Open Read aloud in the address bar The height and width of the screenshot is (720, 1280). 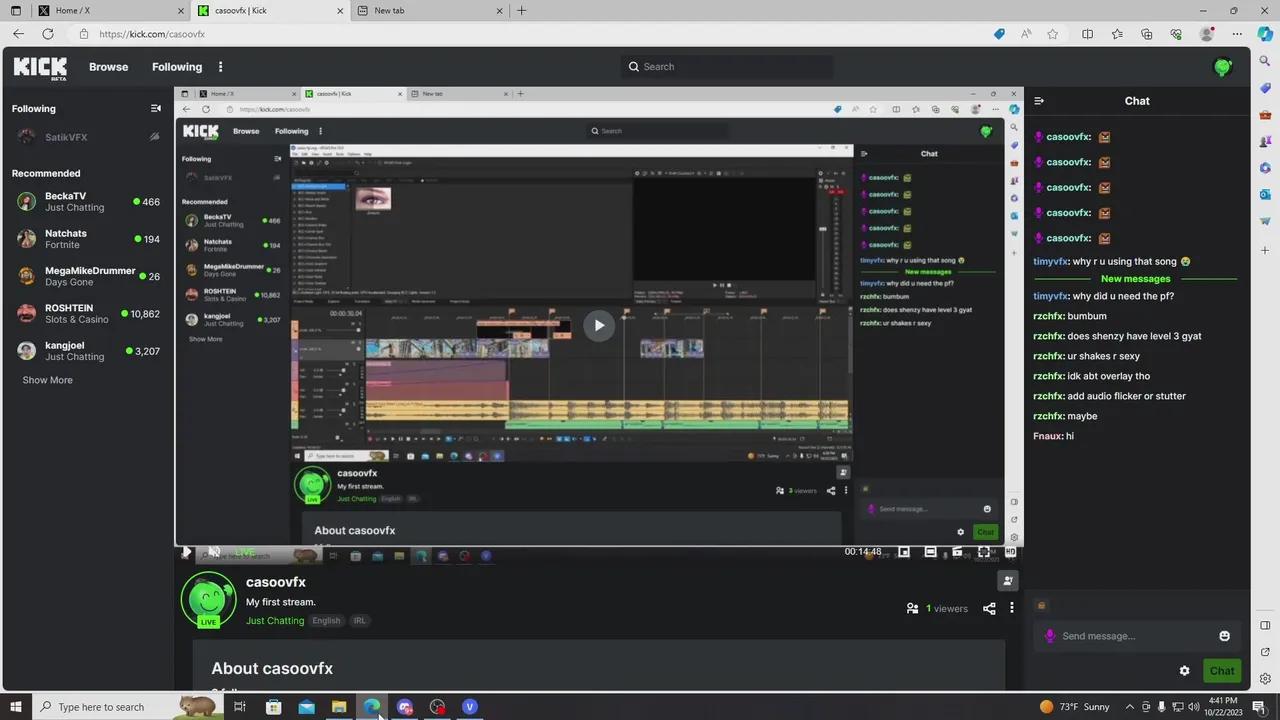click(x=1026, y=34)
